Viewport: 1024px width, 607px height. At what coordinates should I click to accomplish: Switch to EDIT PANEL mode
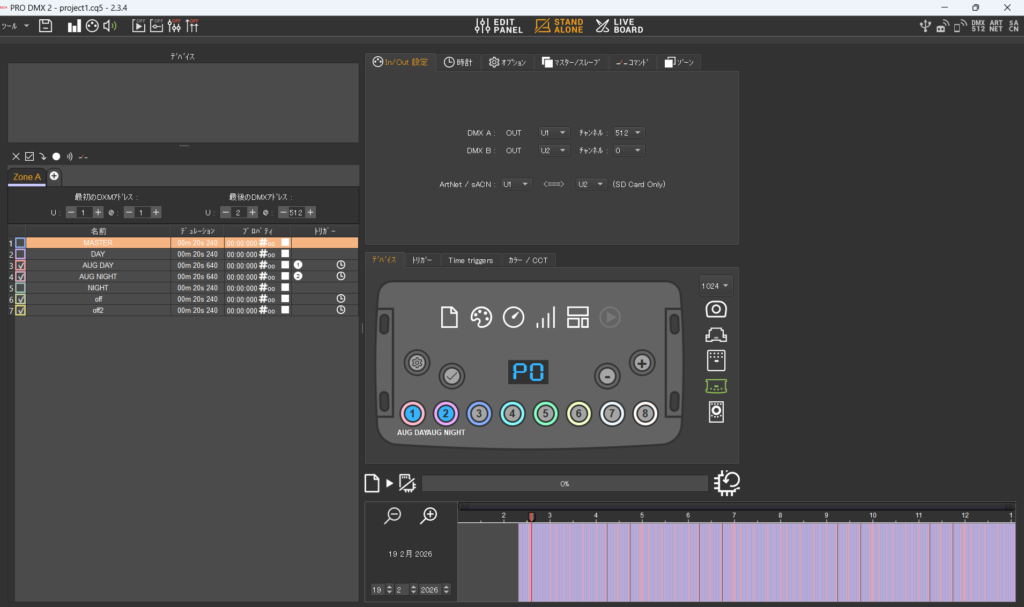[498, 25]
